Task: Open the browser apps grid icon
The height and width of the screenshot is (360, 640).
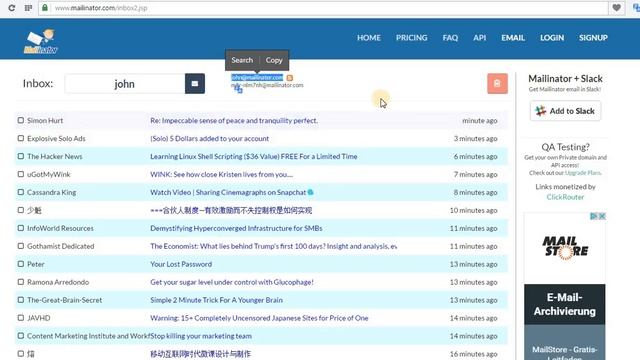Action: pos(28,8)
